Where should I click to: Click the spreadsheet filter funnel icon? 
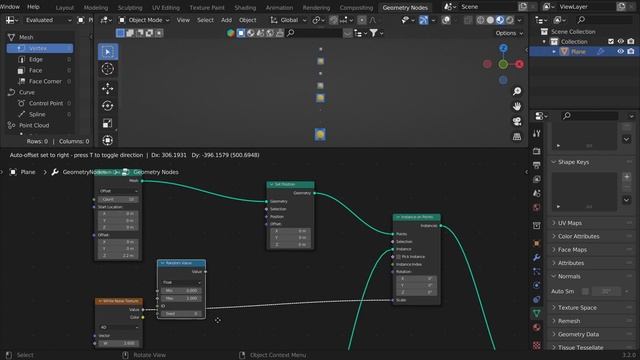coord(373,33)
